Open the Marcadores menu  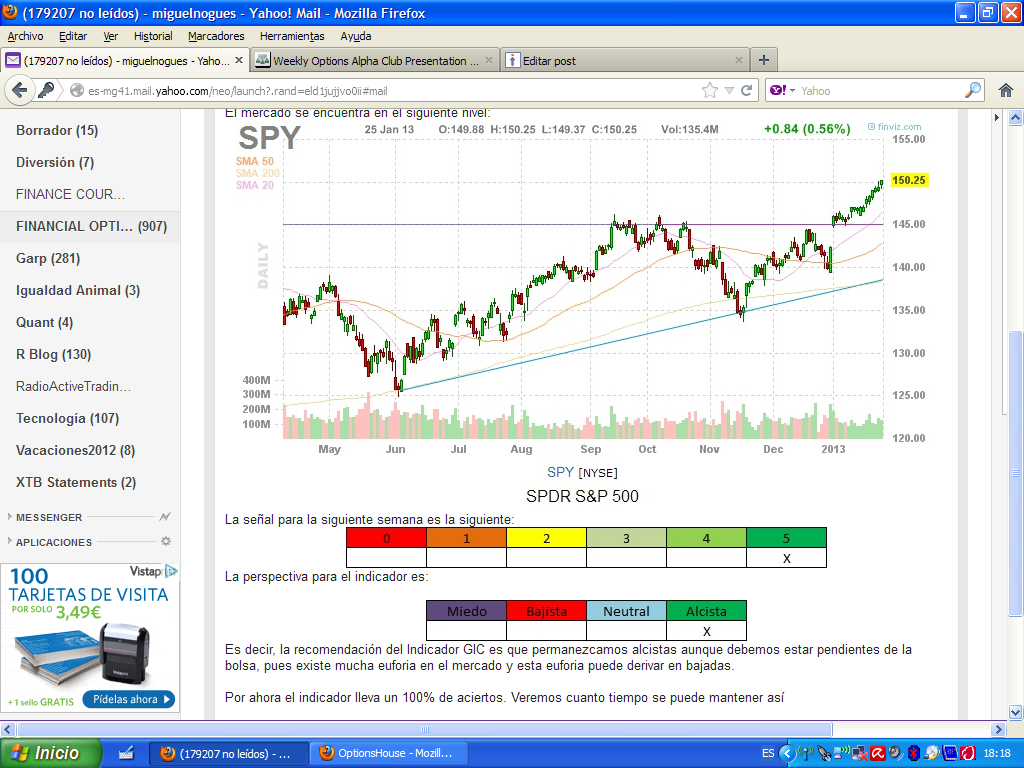pos(216,36)
